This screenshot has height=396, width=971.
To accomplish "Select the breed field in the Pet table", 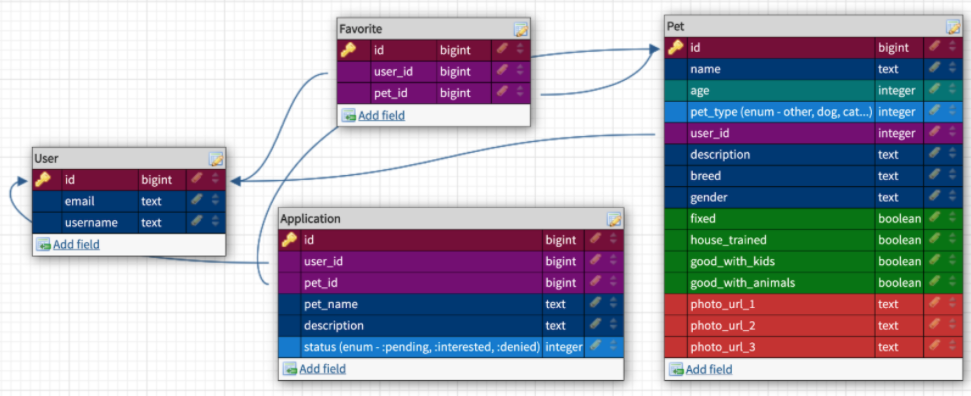I will [814, 176].
